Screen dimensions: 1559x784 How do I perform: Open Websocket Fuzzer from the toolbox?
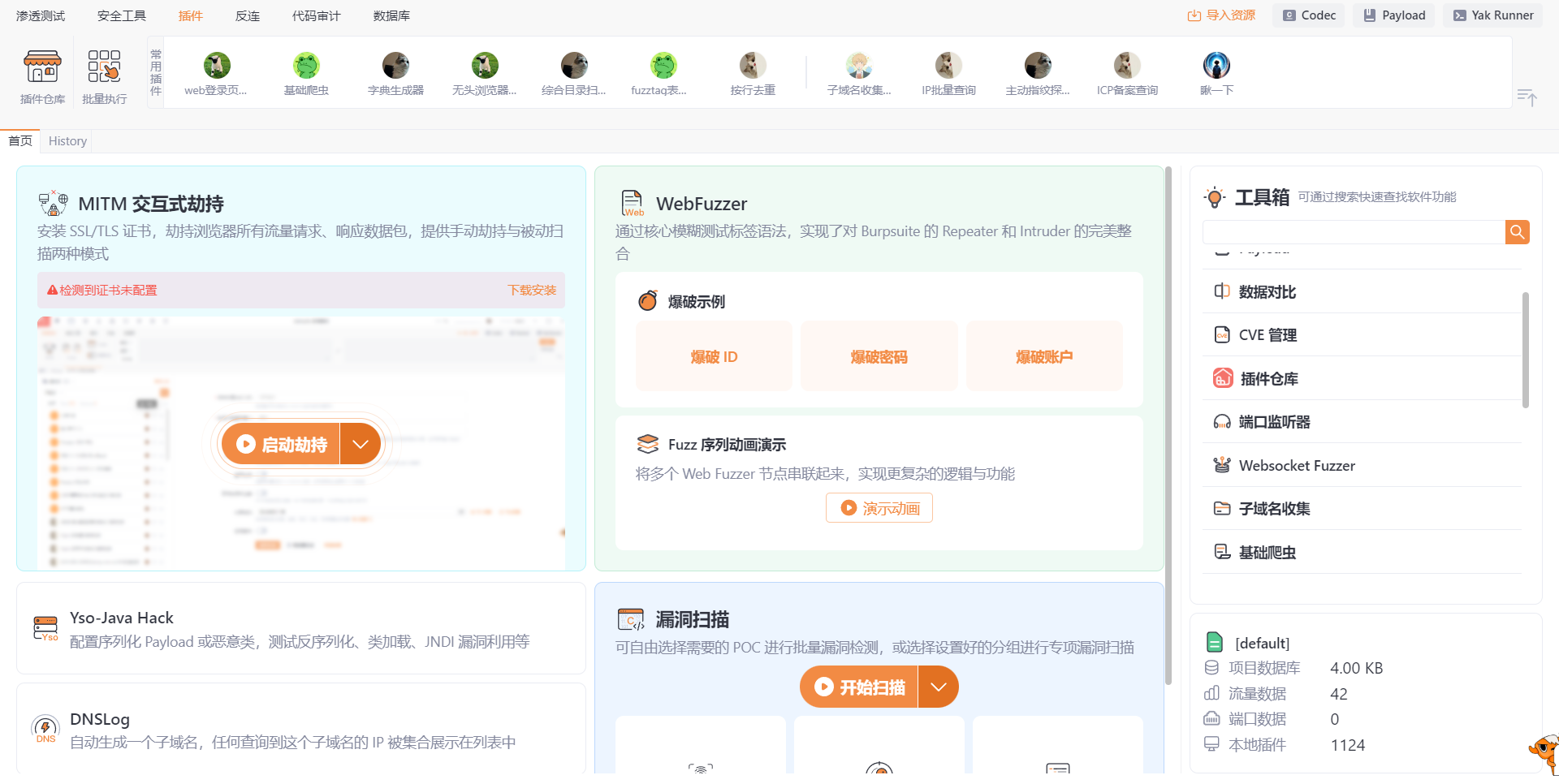click(1296, 465)
